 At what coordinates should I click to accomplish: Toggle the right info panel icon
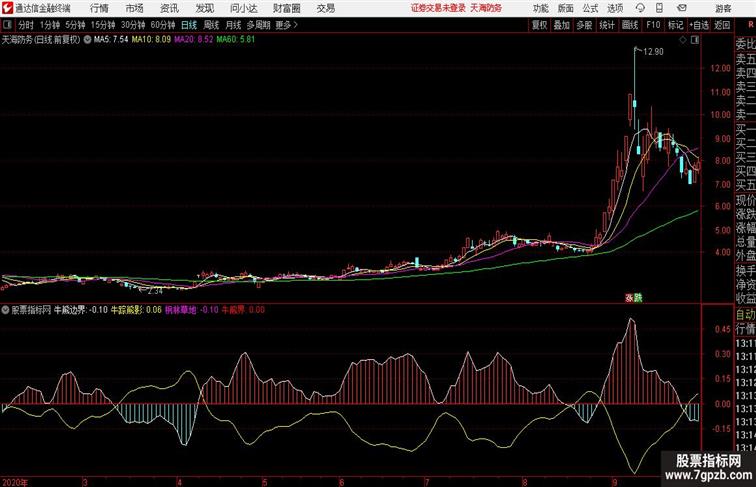click(x=694, y=40)
